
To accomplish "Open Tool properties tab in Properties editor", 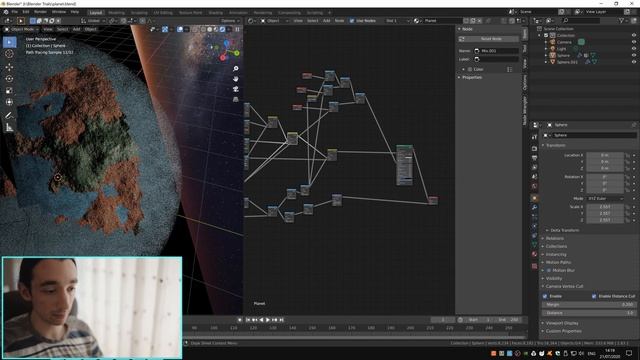I will click(535, 137).
